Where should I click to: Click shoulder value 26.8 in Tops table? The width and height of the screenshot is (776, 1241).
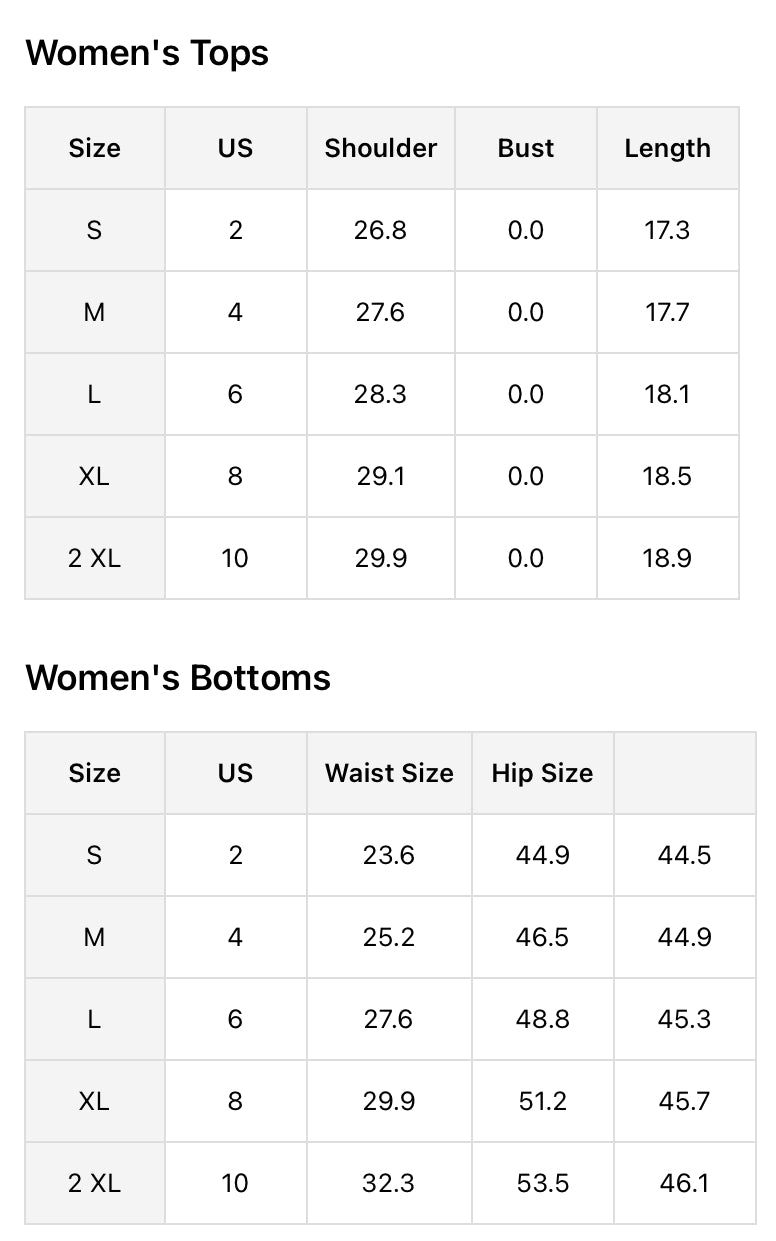coord(380,230)
